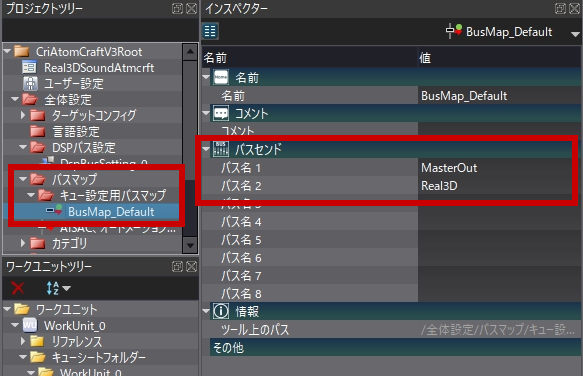This screenshot has height=376, width=583.
Task: Collapse the バスセンド inspector section
Action: point(206,149)
